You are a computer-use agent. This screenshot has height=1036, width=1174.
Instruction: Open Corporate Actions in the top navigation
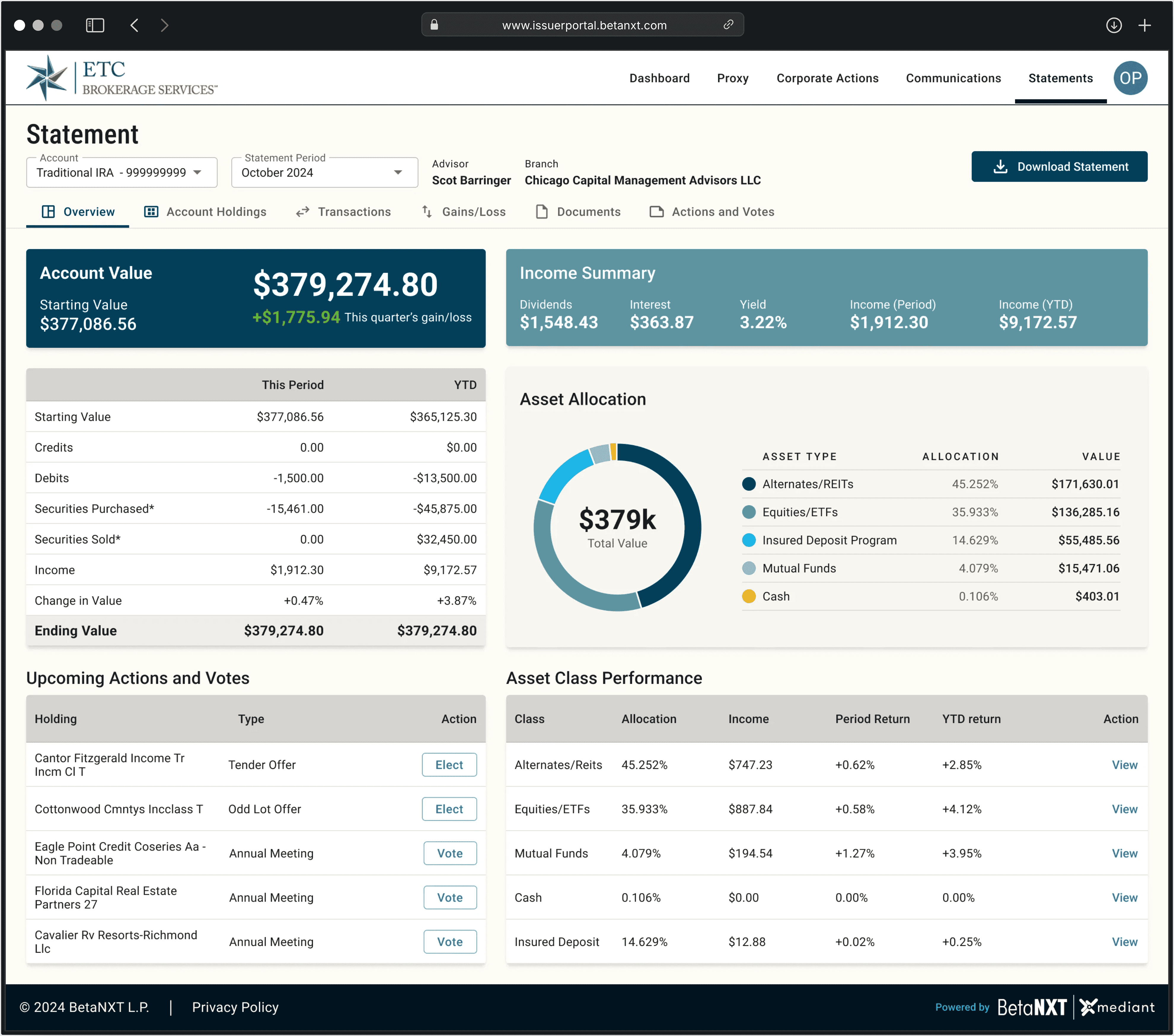click(827, 78)
